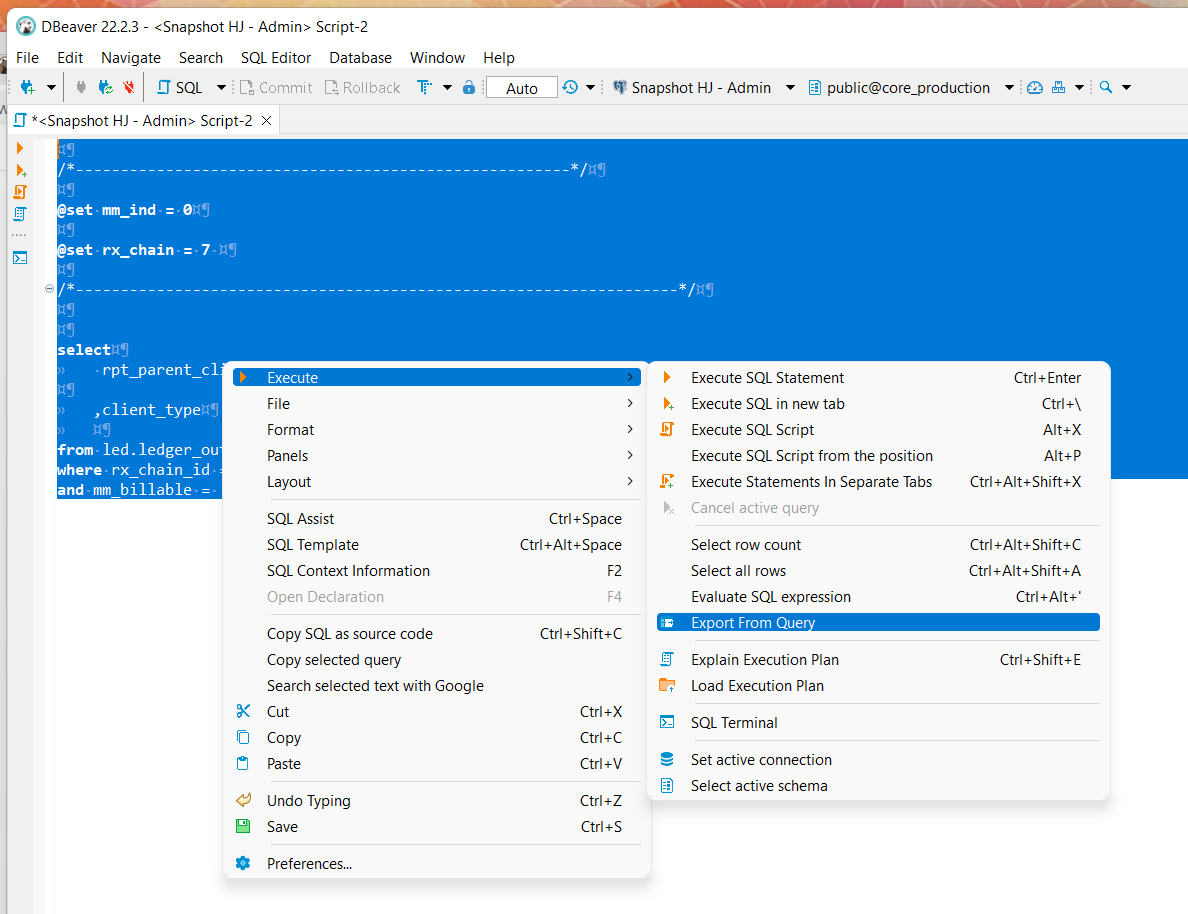Toggle the Auto commit mode field
The height and width of the screenshot is (914, 1188).
click(x=521, y=87)
